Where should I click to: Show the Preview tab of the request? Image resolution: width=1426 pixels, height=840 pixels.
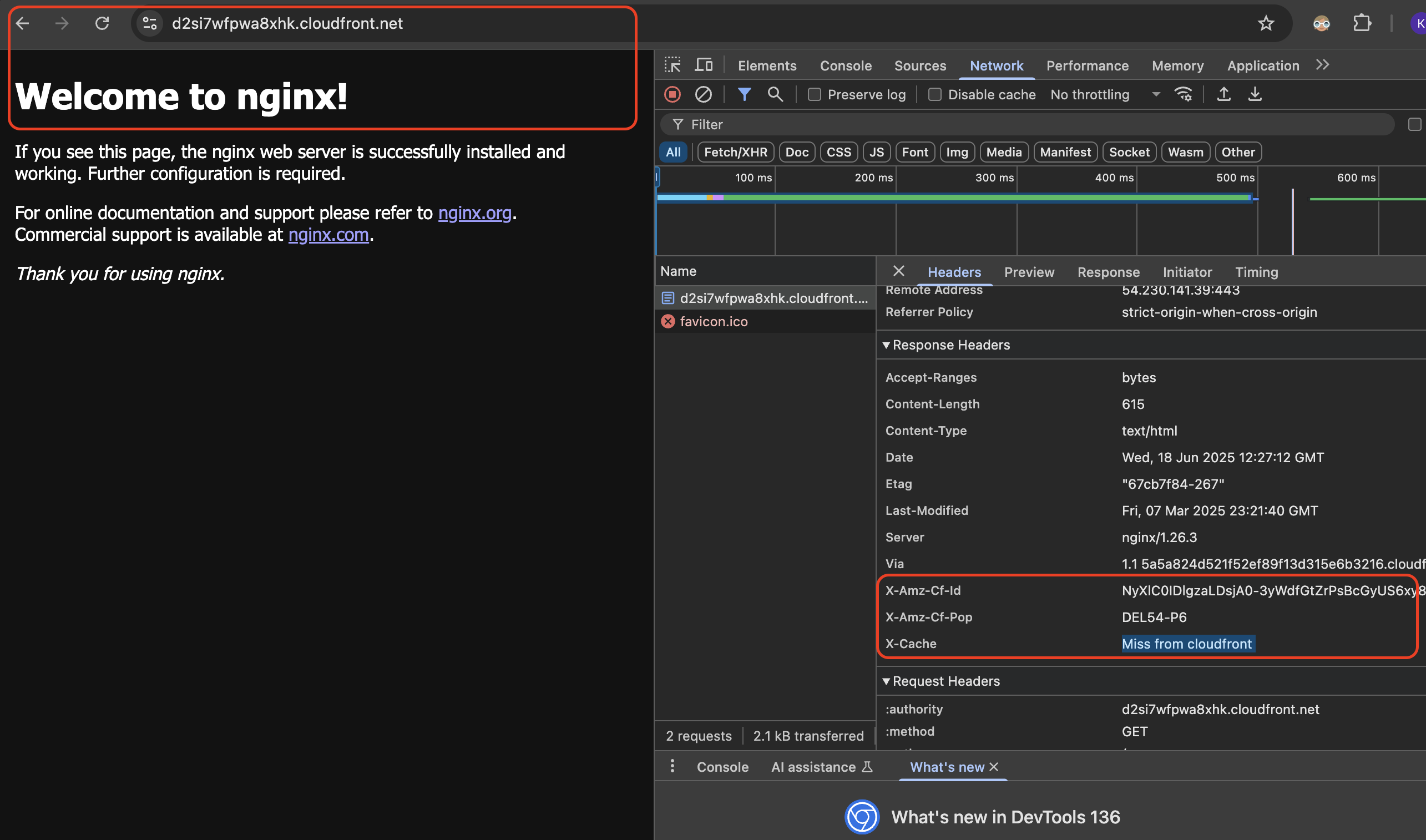(x=1029, y=272)
